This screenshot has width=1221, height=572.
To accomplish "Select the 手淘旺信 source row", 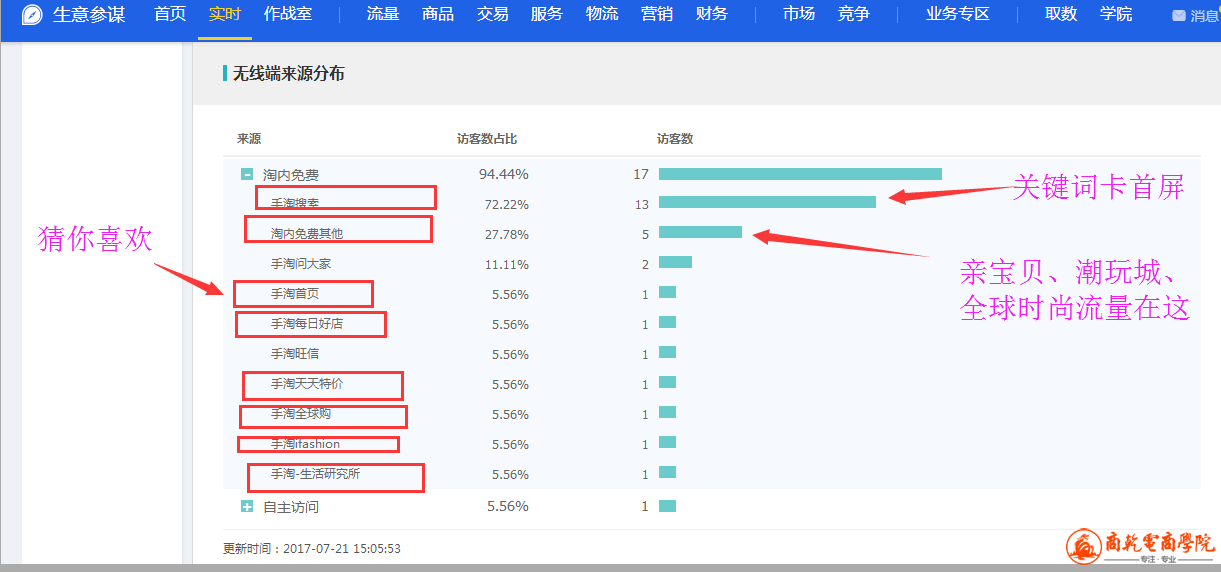I will pyautogui.click(x=295, y=354).
